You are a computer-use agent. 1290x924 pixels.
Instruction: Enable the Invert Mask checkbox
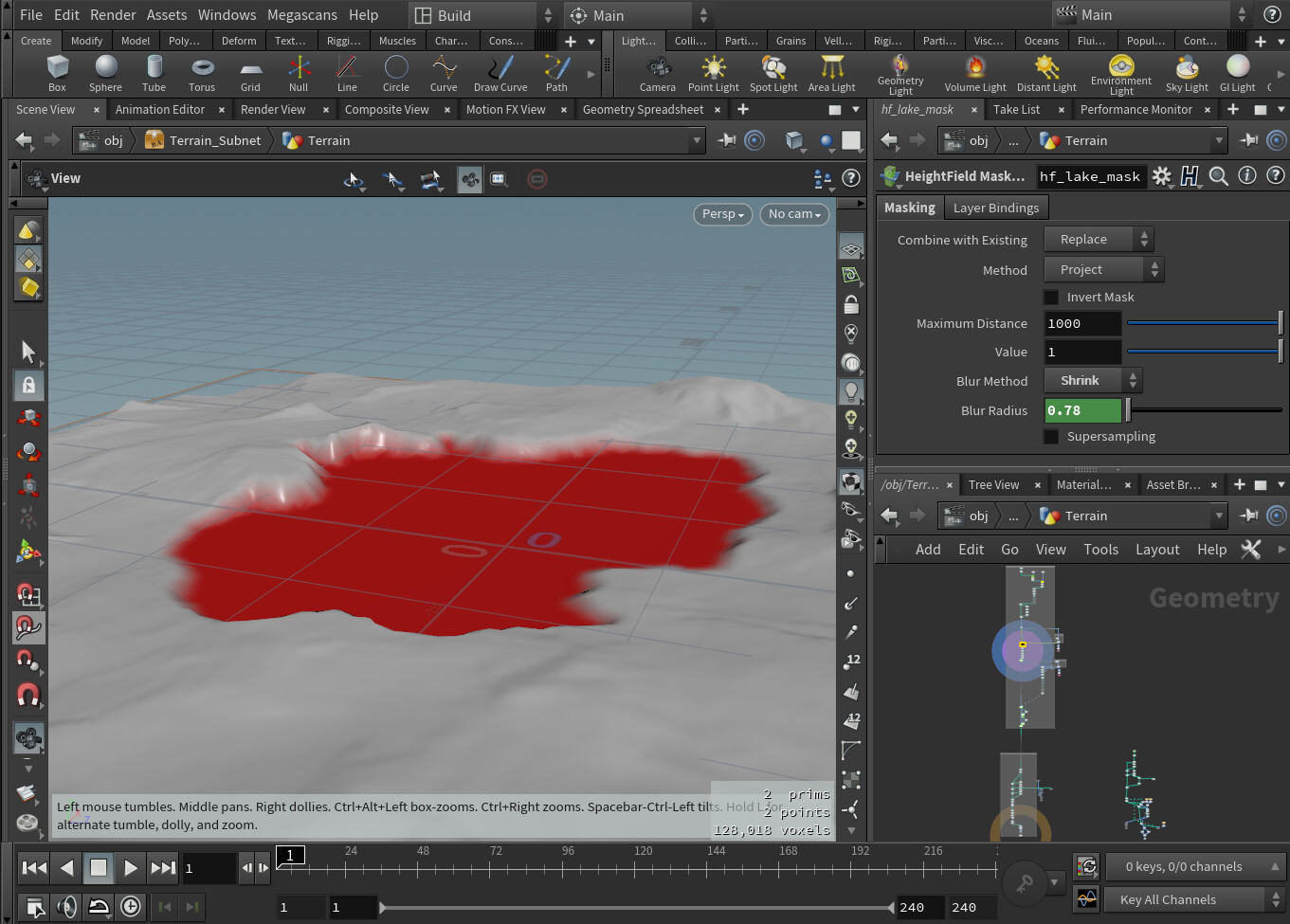[1051, 297]
